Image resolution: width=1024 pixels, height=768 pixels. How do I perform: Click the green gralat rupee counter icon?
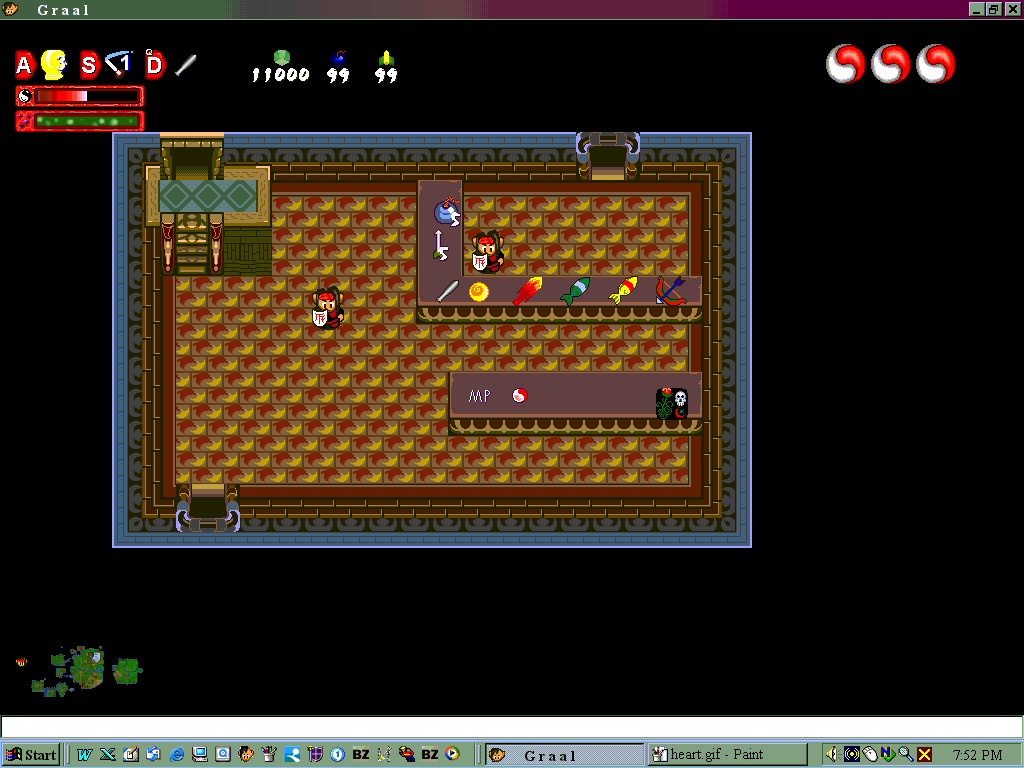click(x=282, y=58)
